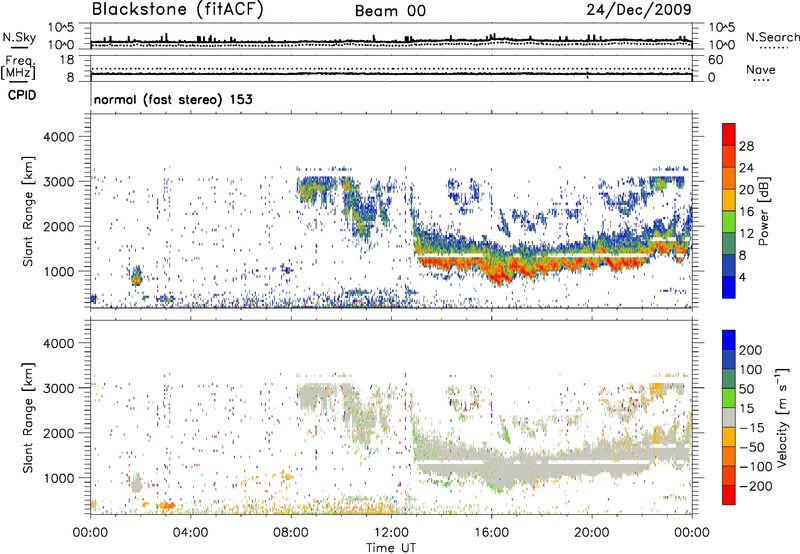
Task: Click the velocity colorbar '50' label
Action: [x=746, y=389]
